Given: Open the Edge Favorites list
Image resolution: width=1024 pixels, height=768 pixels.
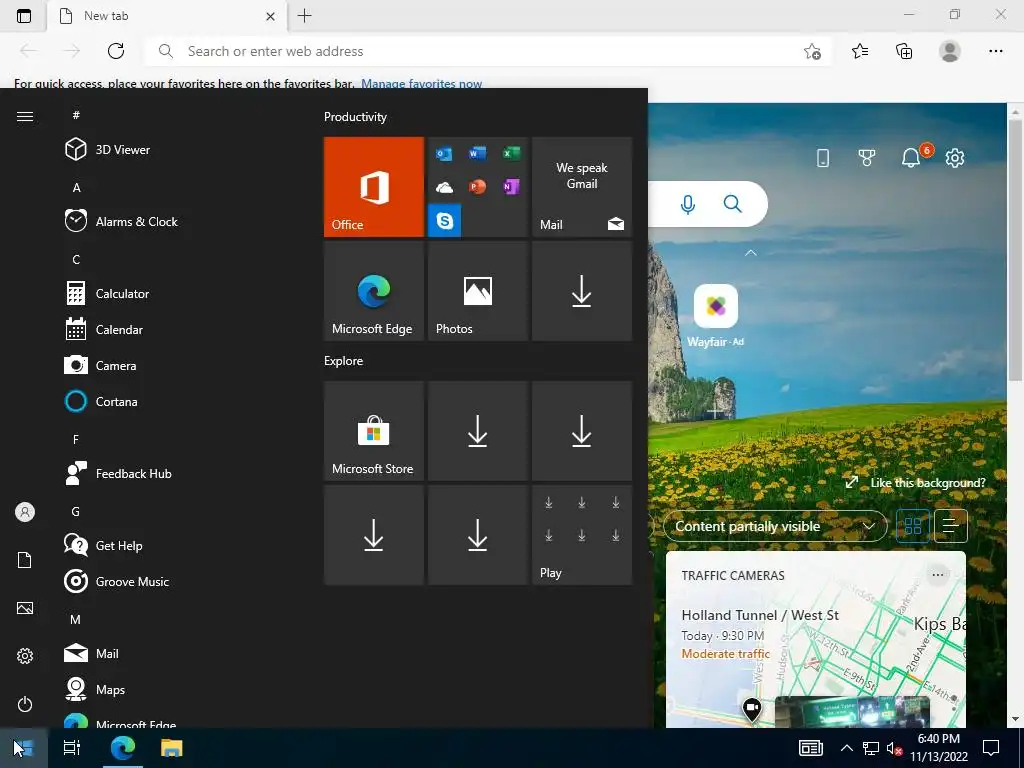Looking at the screenshot, I should click(x=860, y=51).
